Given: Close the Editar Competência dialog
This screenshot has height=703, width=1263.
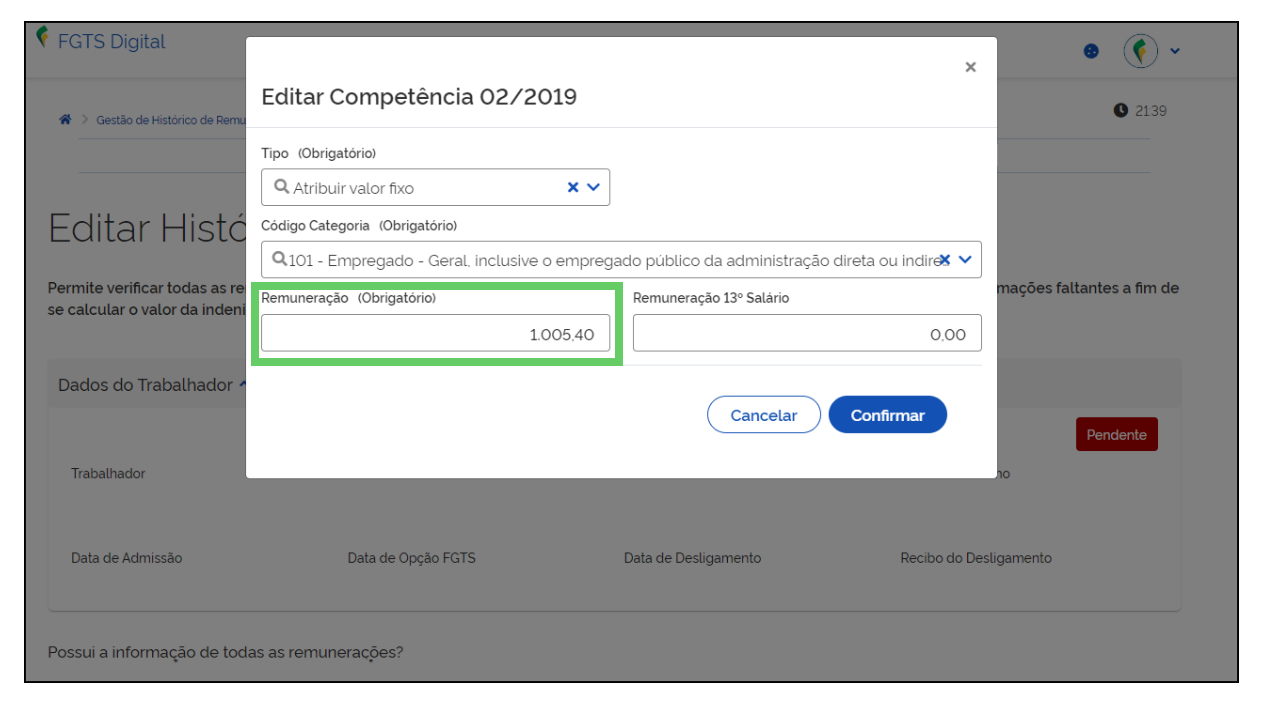Looking at the screenshot, I should click(x=970, y=67).
